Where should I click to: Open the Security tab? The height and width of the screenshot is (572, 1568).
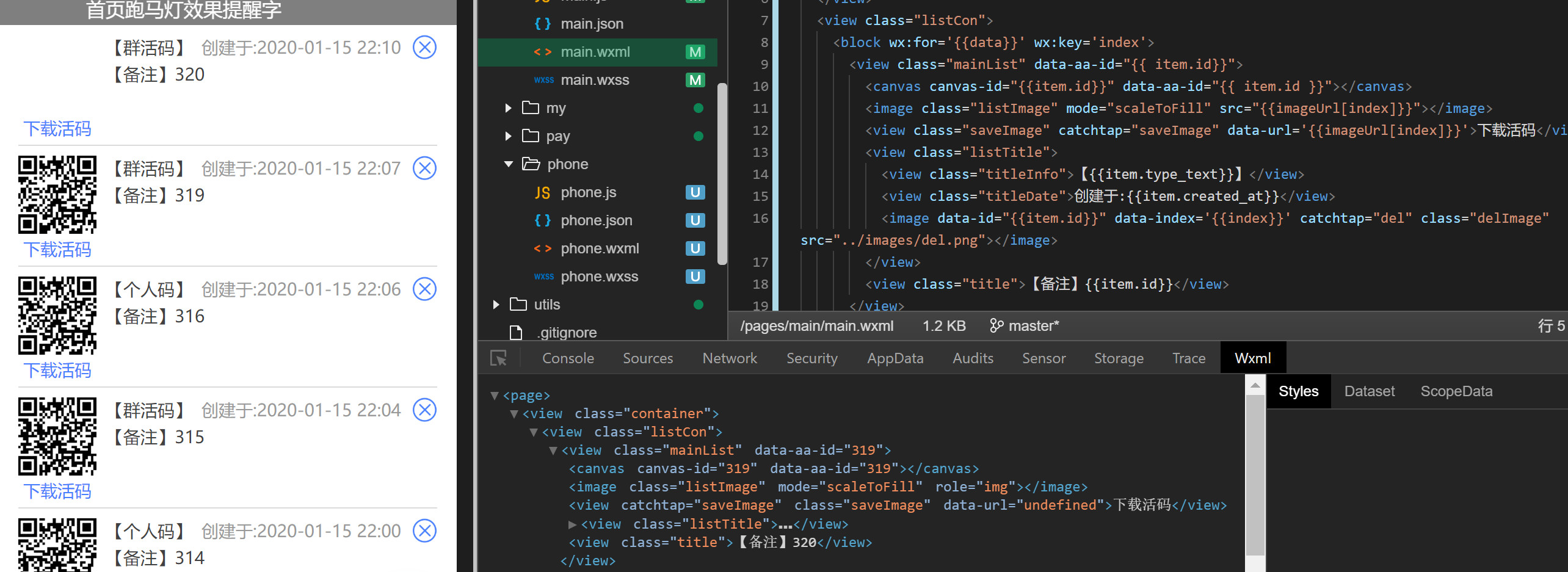click(812, 358)
